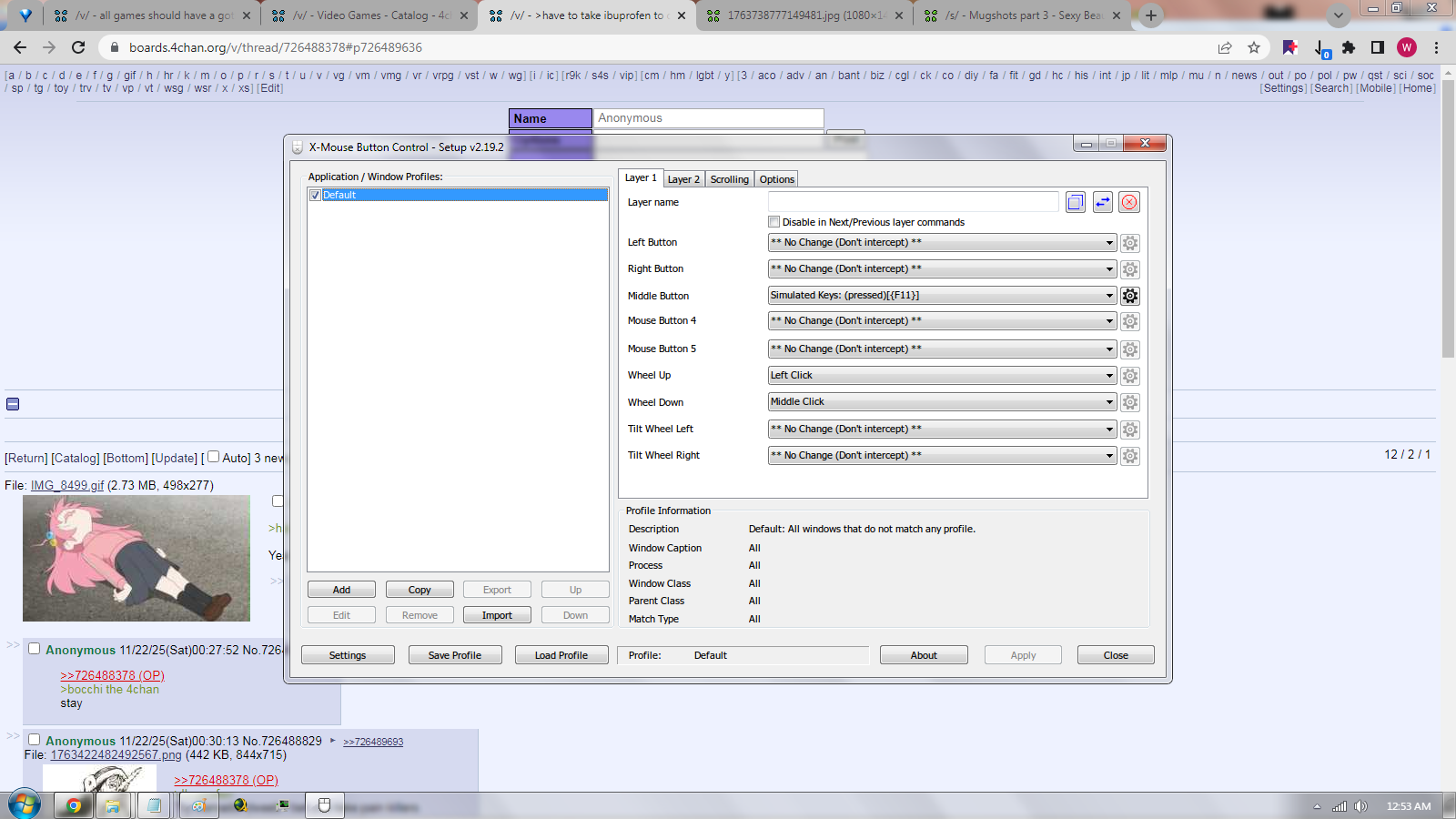Click the IMG_8499.gif thumbnail image
Image resolution: width=1456 pixels, height=819 pixels.
pyautogui.click(x=136, y=559)
